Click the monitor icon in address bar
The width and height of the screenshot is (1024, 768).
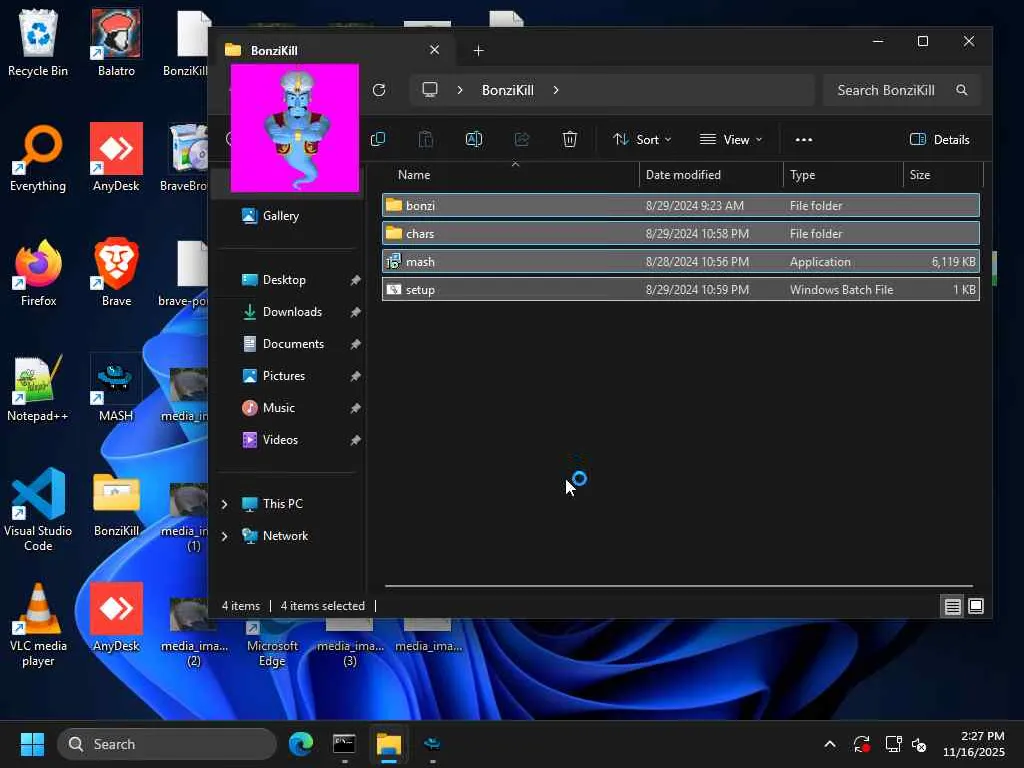tap(430, 90)
